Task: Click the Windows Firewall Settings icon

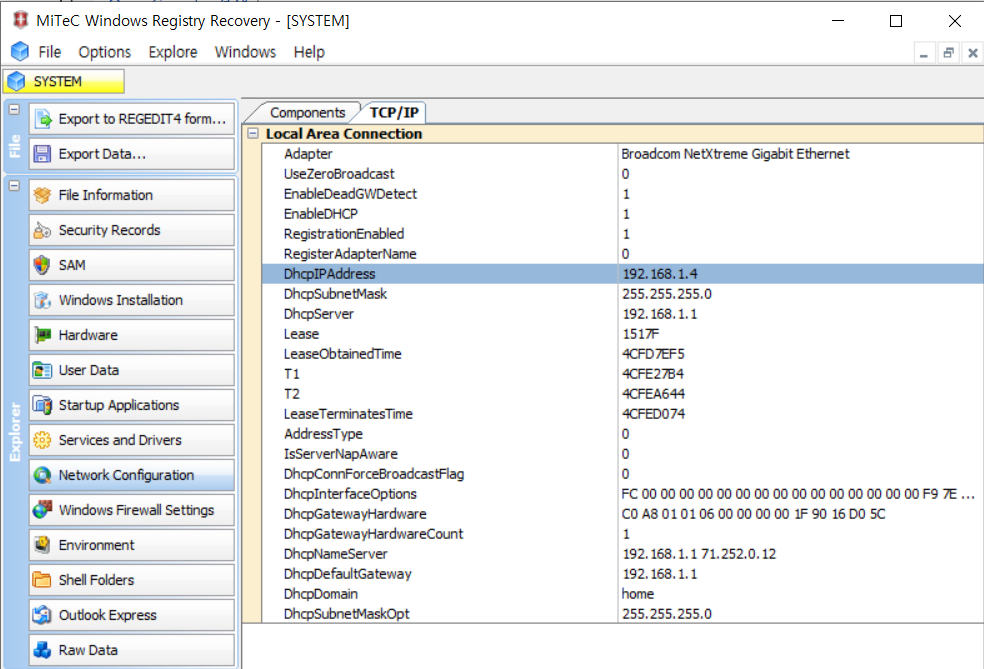Action: pyautogui.click(x=43, y=510)
